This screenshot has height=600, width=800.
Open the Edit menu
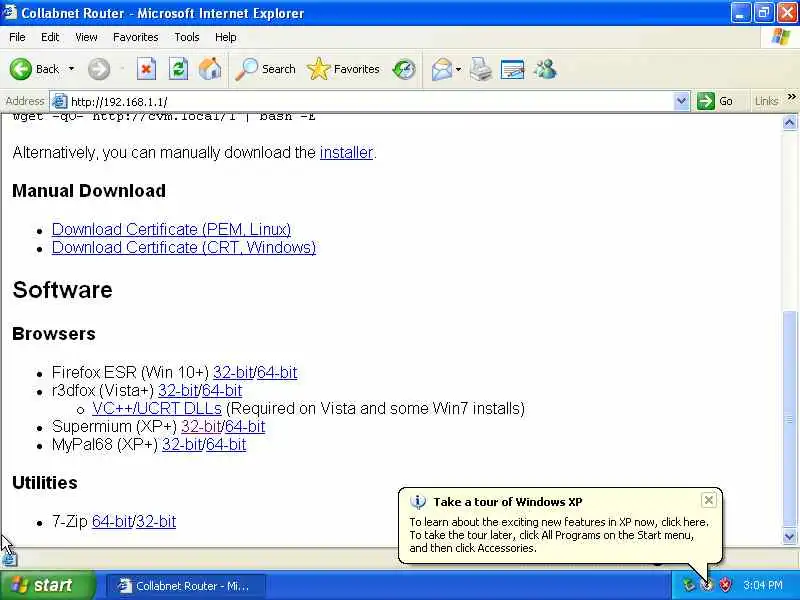50,37
